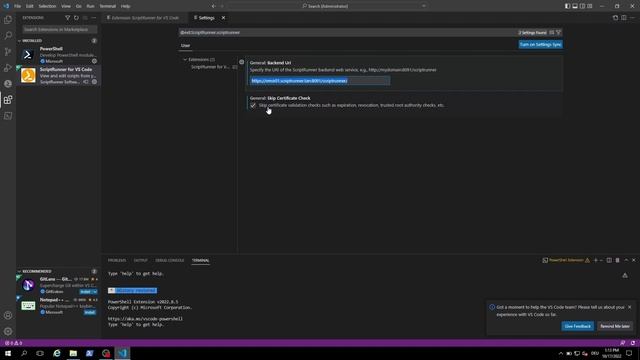Click Remind Me later button

pos(615,326)
